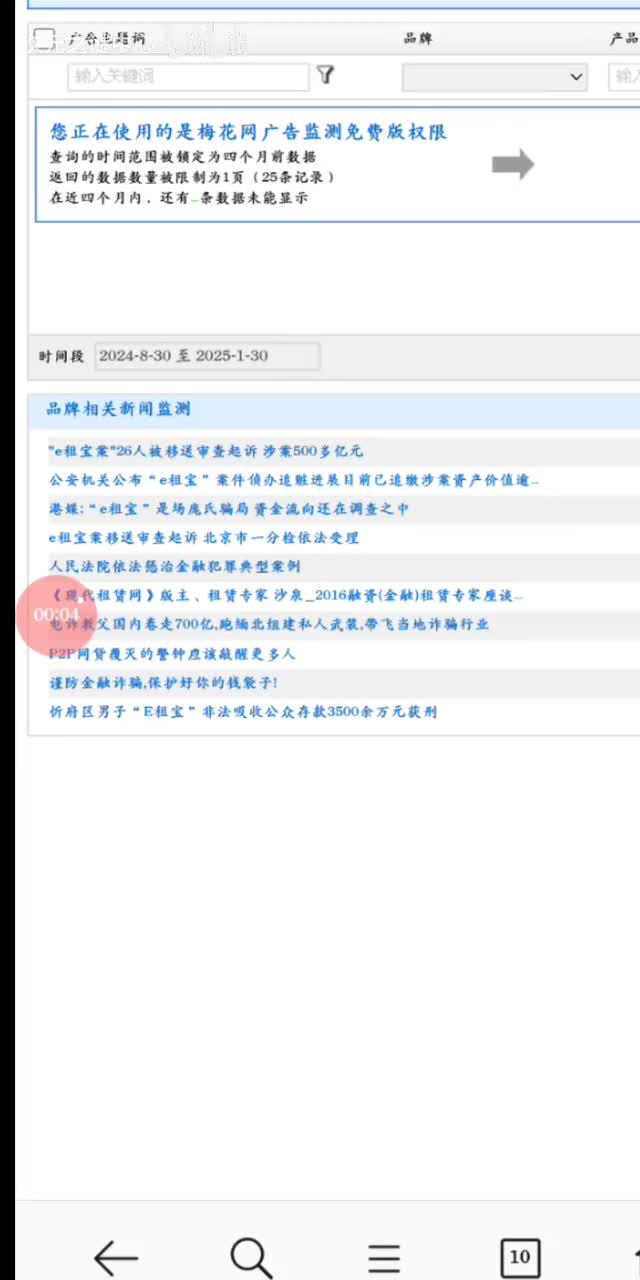
Task: Tick the 广告主题词 checkbox
Action: [x=44, y=39]
